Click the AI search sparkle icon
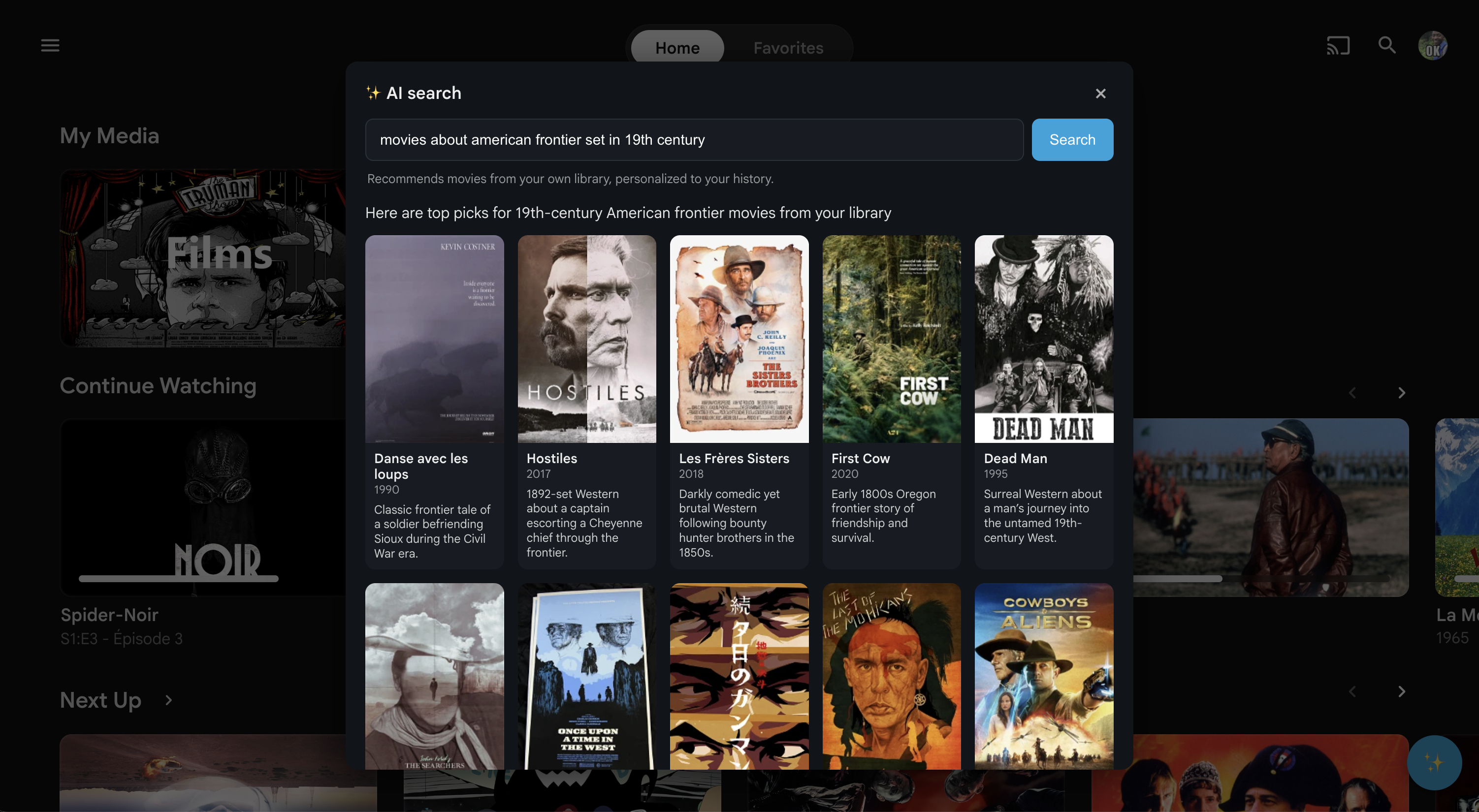 coord(373,93)
